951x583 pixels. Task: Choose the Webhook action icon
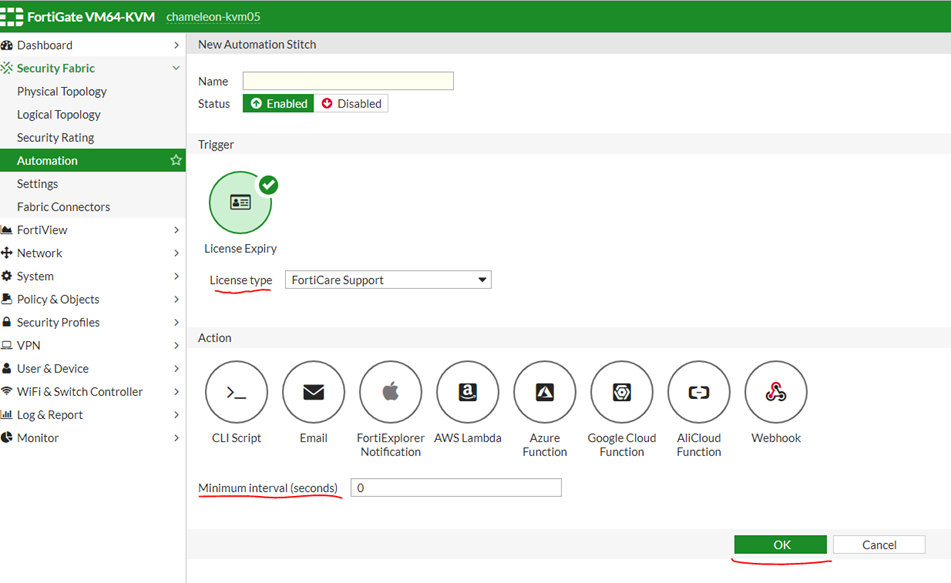pos(776,392)
